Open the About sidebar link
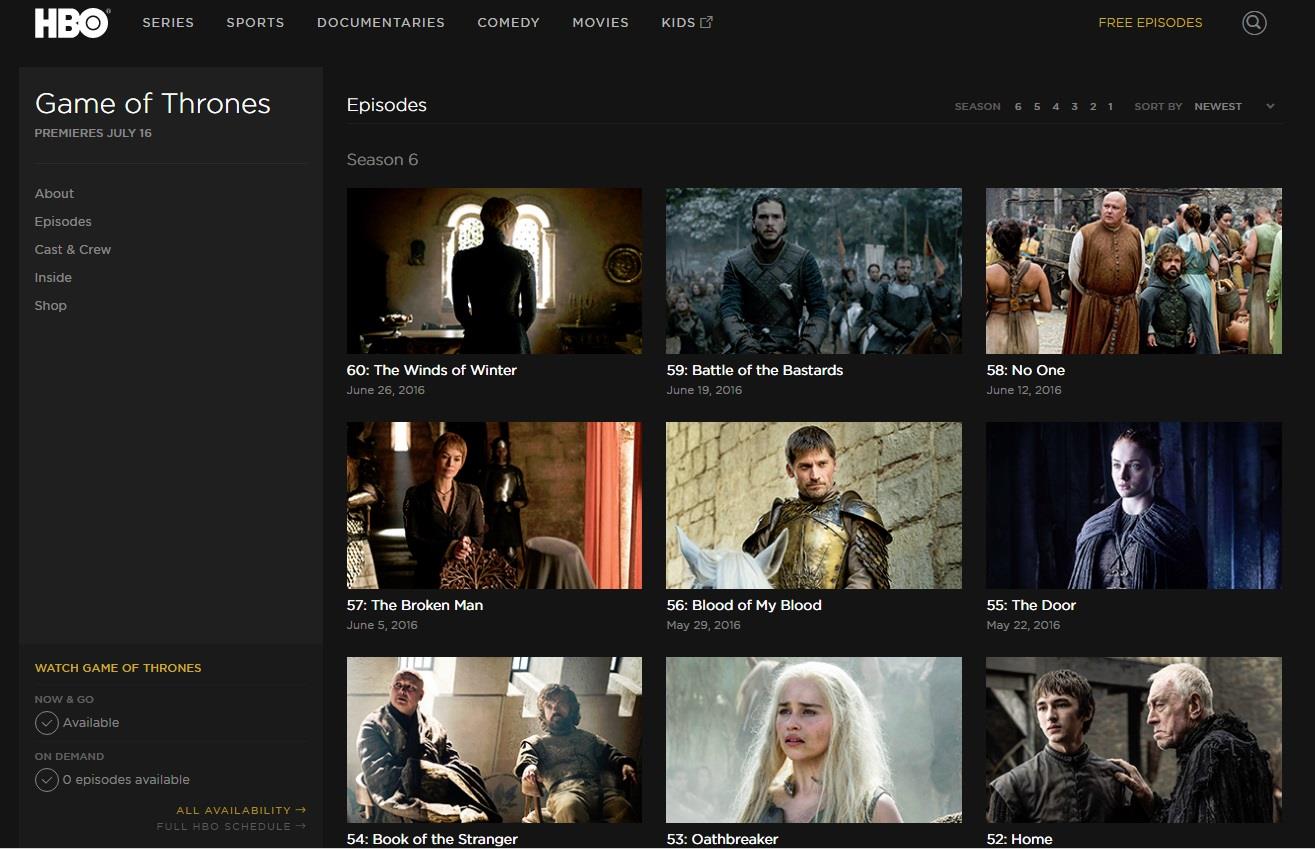Image resolution: width=1315 pixels, height=849 pixels. (54, 193)
